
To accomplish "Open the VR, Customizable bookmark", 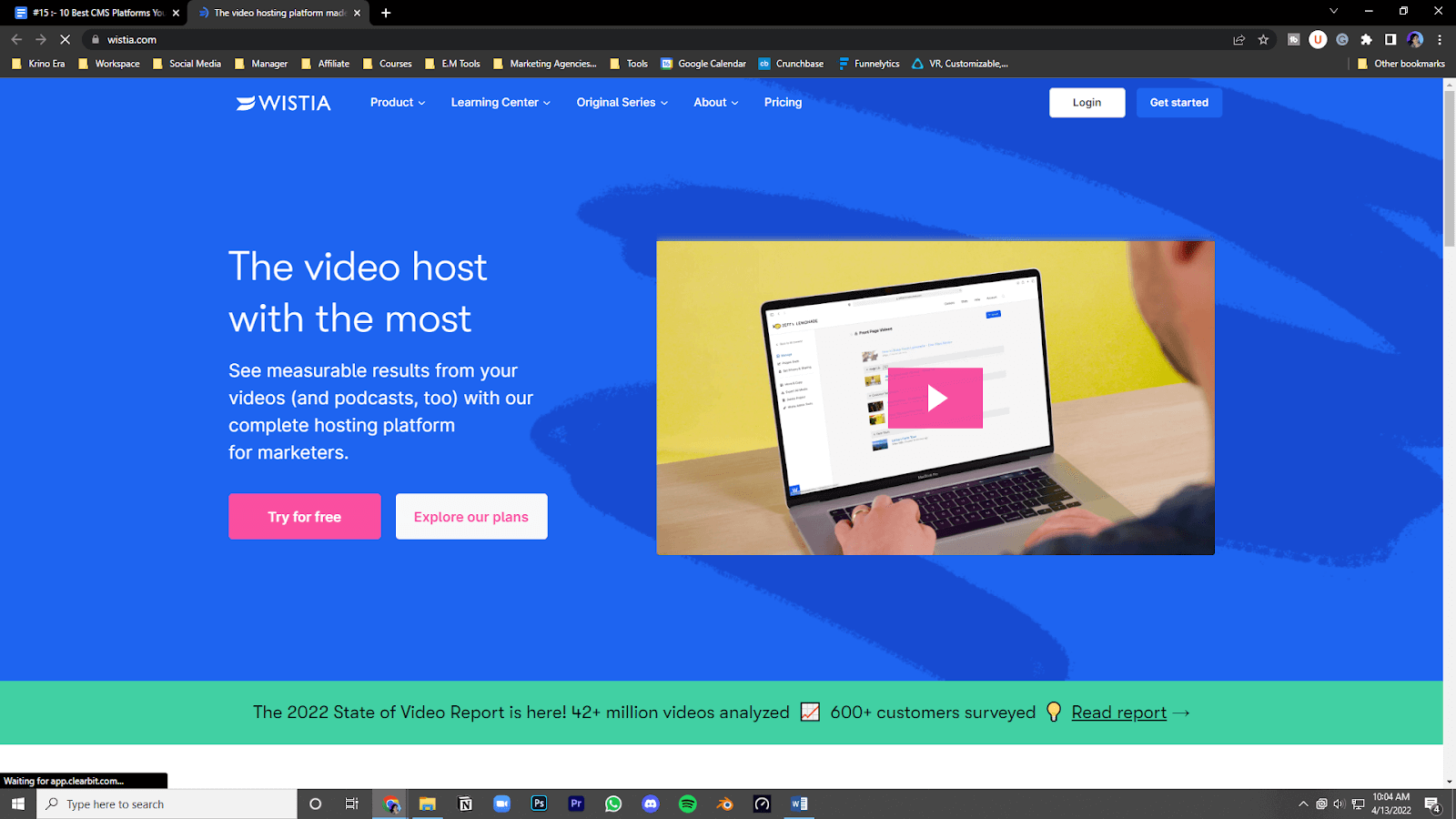I will point(960,64).
